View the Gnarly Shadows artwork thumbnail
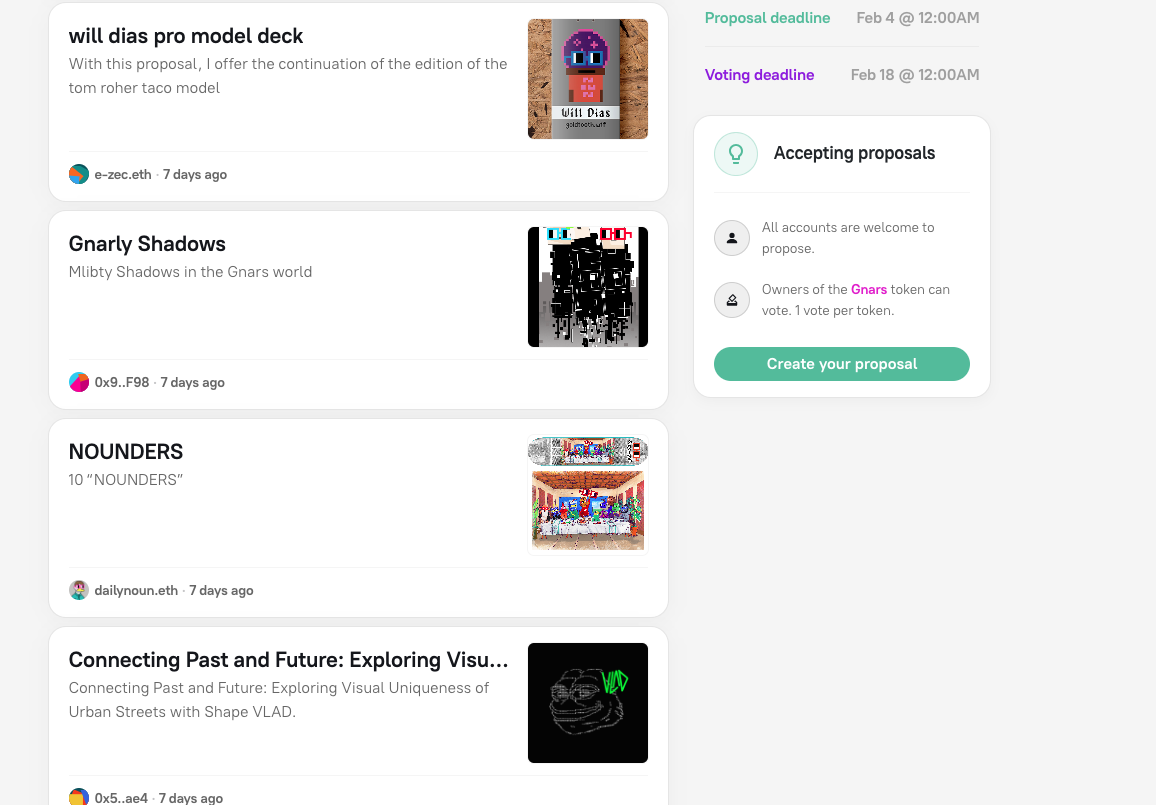Viewport: 1156px width, 805px height. pos(588,287)
